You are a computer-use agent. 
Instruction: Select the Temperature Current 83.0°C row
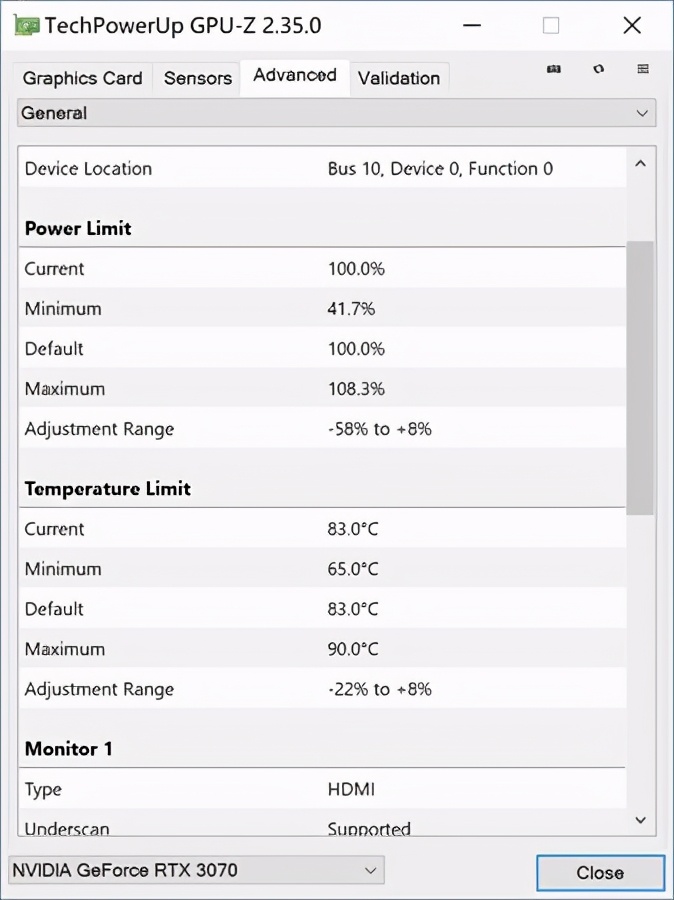pos(322,529)
